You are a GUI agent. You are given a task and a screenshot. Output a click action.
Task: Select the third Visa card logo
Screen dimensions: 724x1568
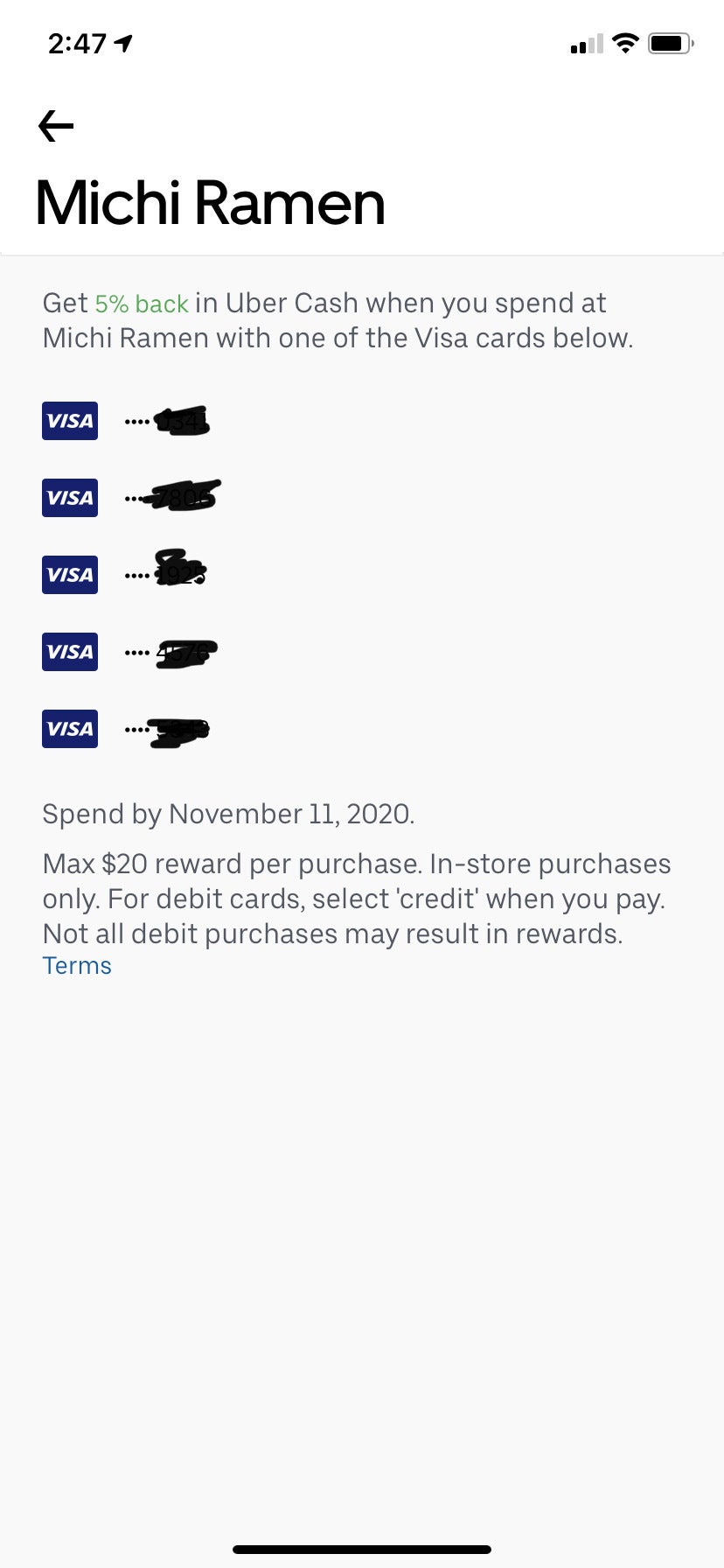pos(70,575)
